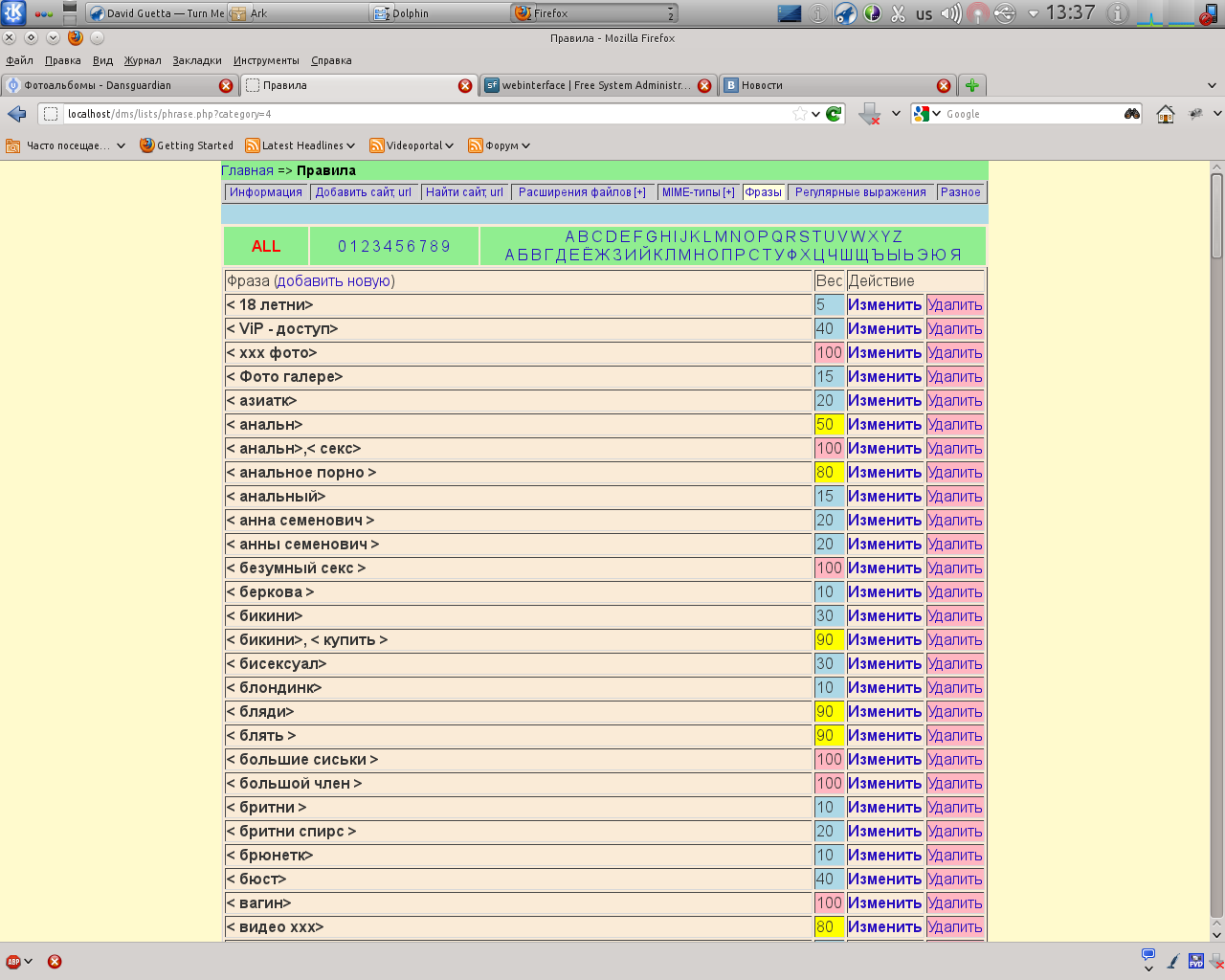
Task: Open the search engine selector arrow
Action: tap(935, 113)
